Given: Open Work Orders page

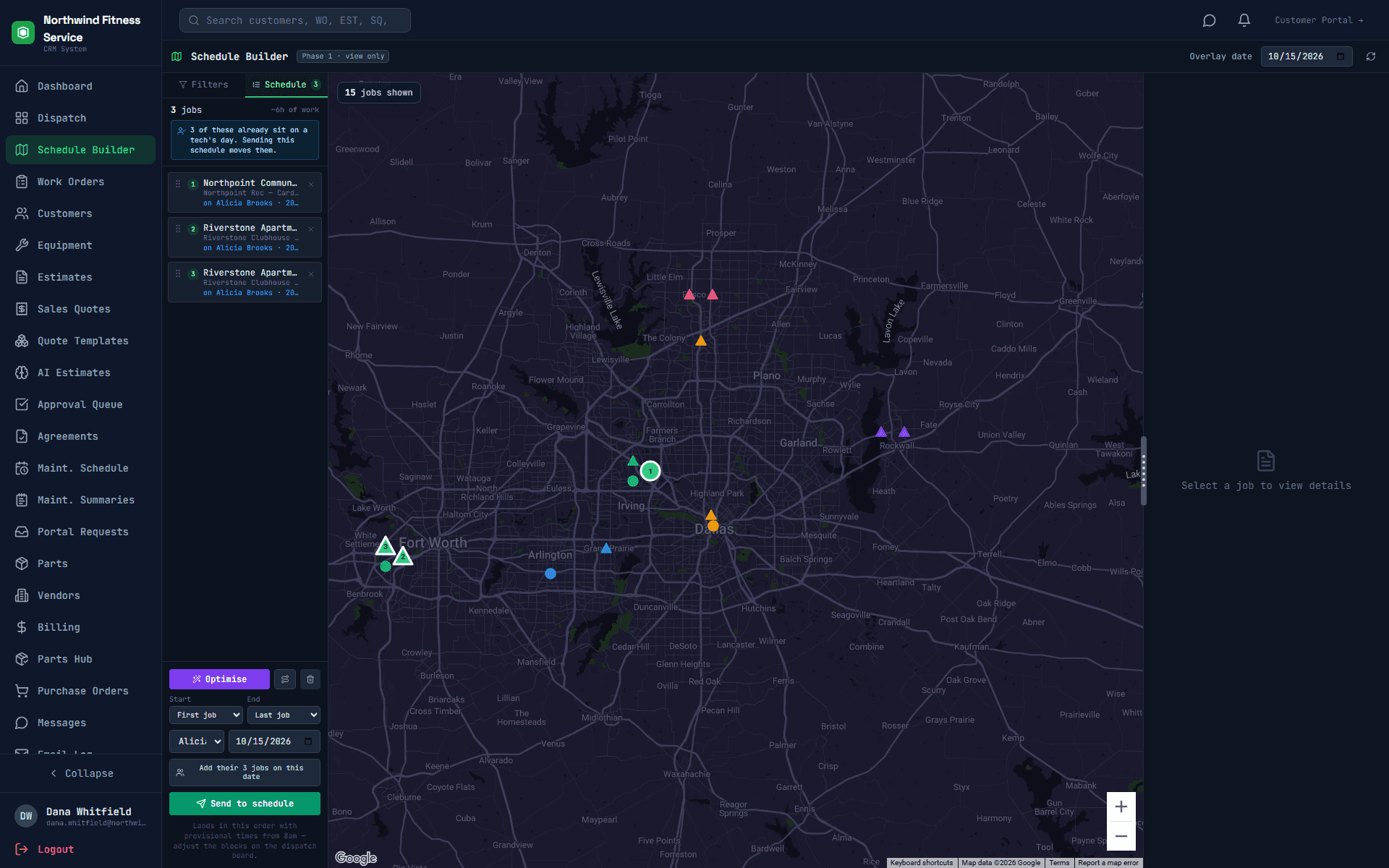Looking at the screenshot, I should (80, 182).
